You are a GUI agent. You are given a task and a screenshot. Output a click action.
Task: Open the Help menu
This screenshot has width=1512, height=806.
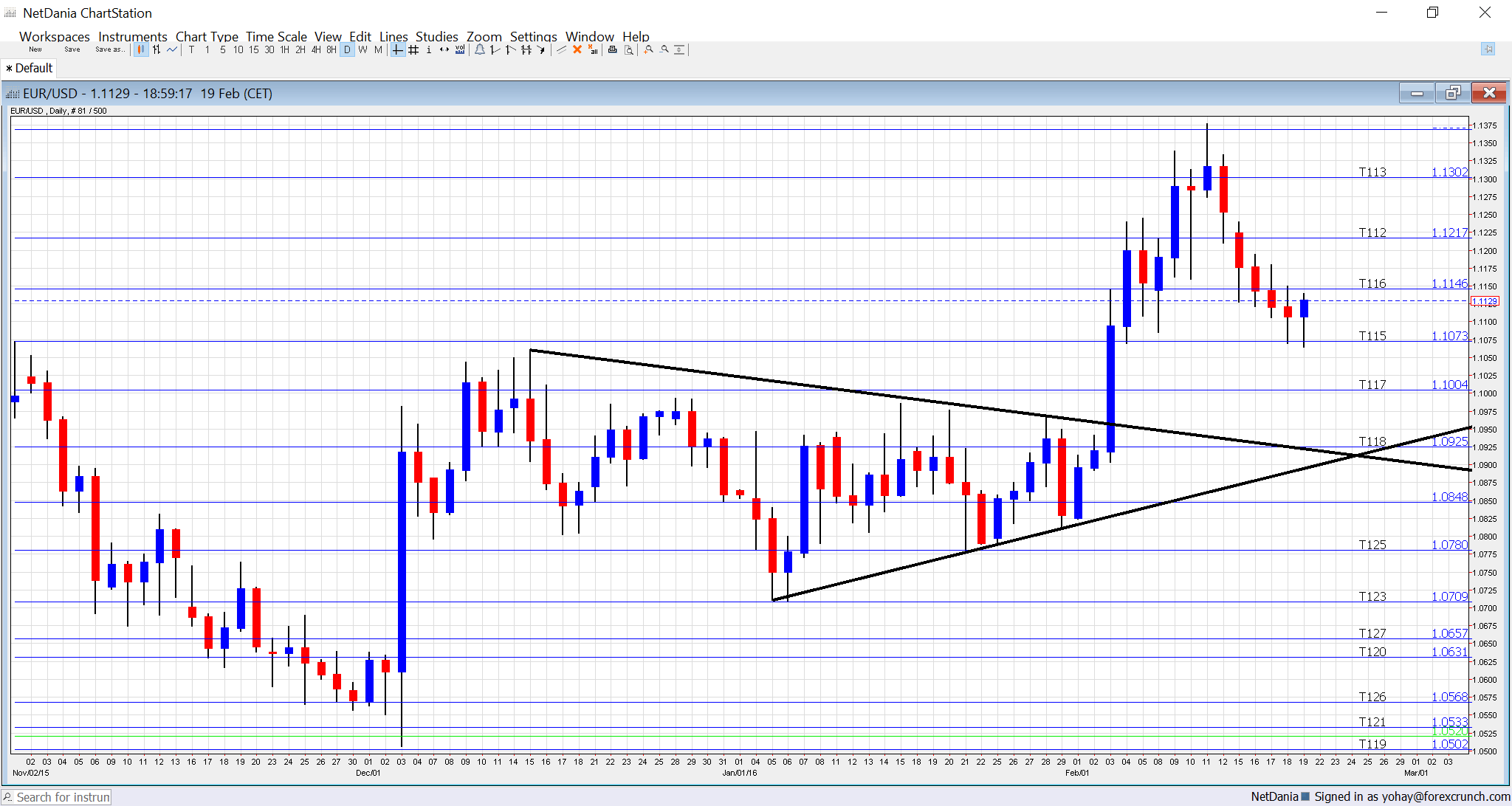636,36
